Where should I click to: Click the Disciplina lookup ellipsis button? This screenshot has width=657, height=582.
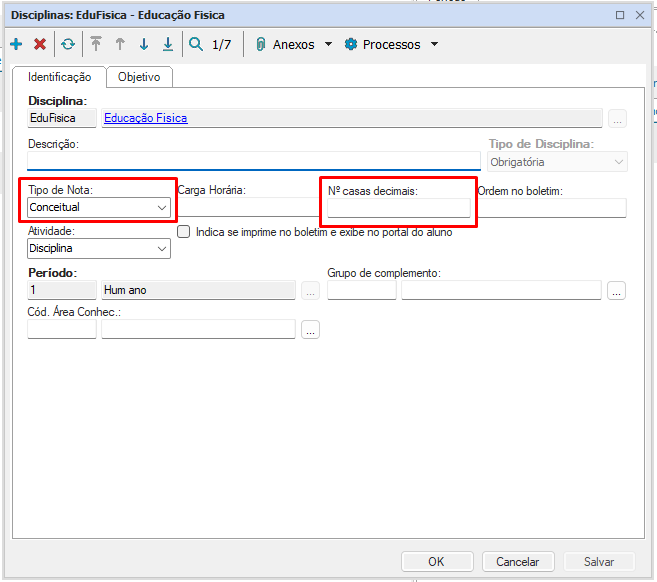(617, 119)
